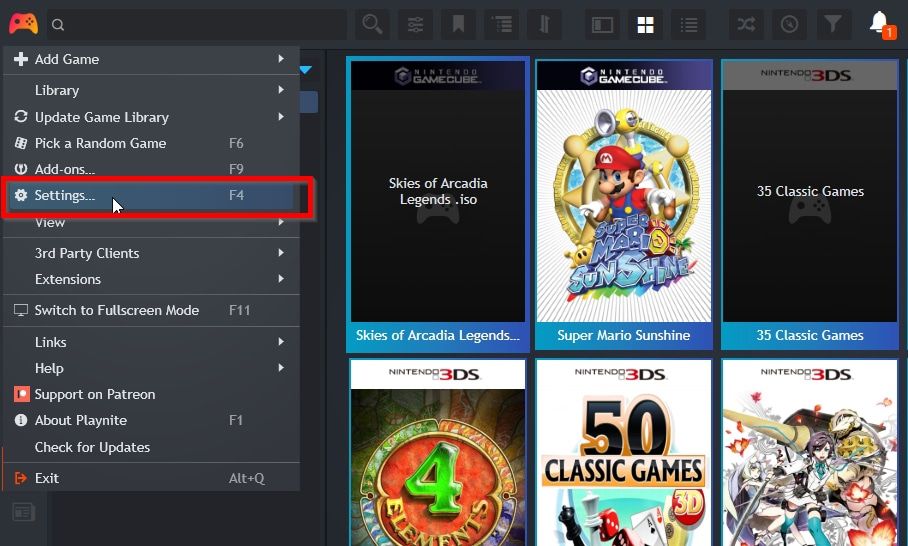Click the blue dropdown arrow behind the menu
Viewport: 908px width, 546px height.
[x=306, y=70]
